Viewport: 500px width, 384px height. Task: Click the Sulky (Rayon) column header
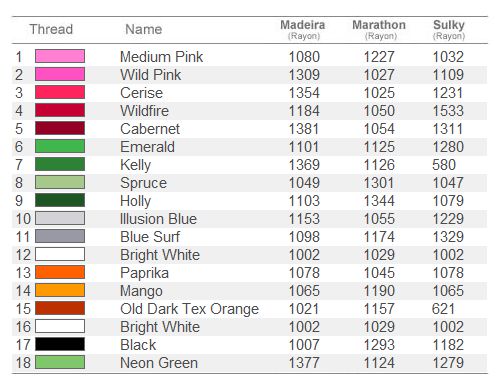[449, 30]
